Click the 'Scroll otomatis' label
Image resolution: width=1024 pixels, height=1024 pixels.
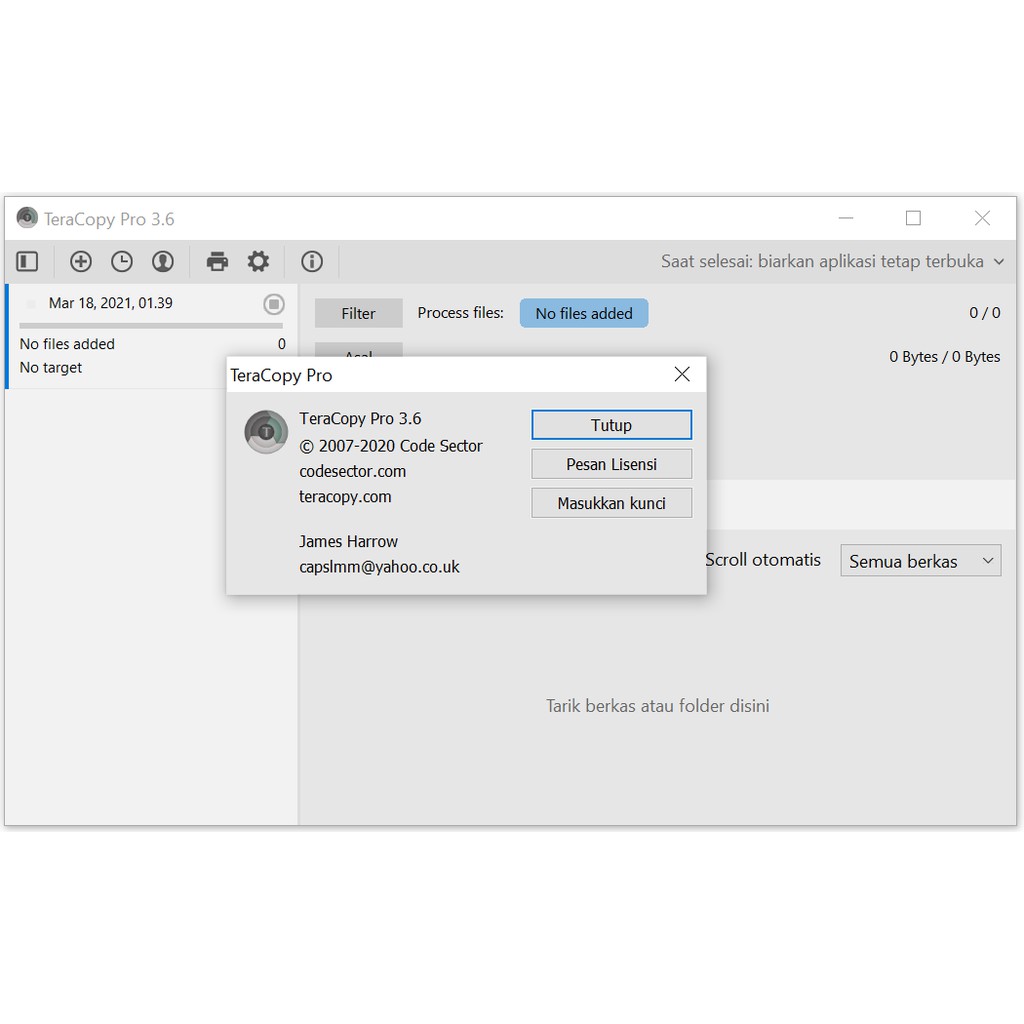point(763,560)
